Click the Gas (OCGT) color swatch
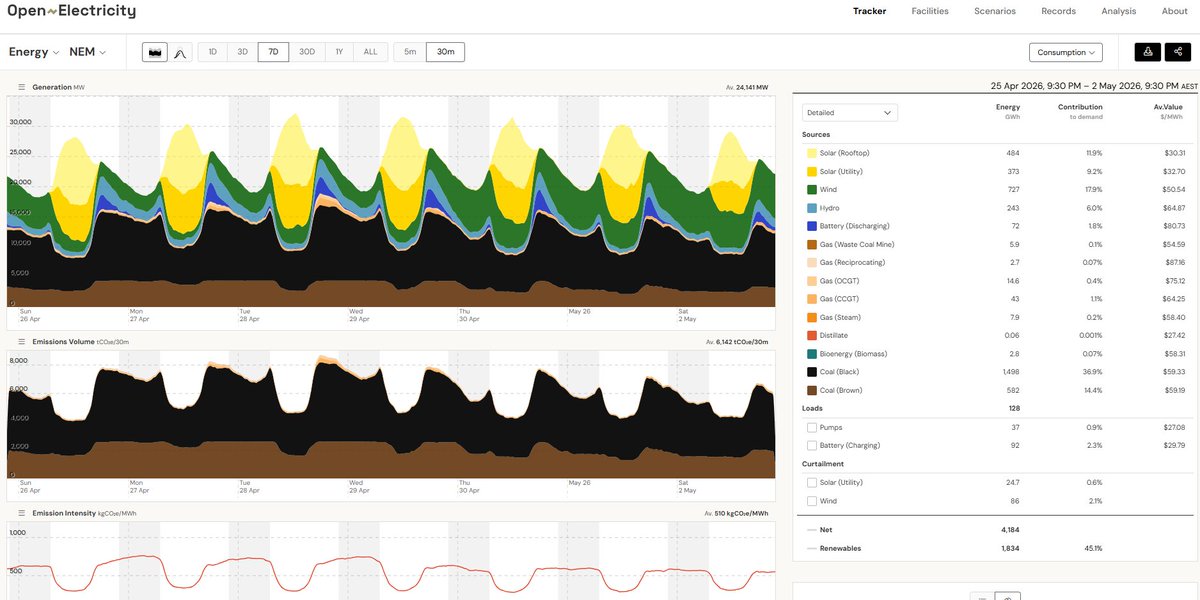 [812, 281]
